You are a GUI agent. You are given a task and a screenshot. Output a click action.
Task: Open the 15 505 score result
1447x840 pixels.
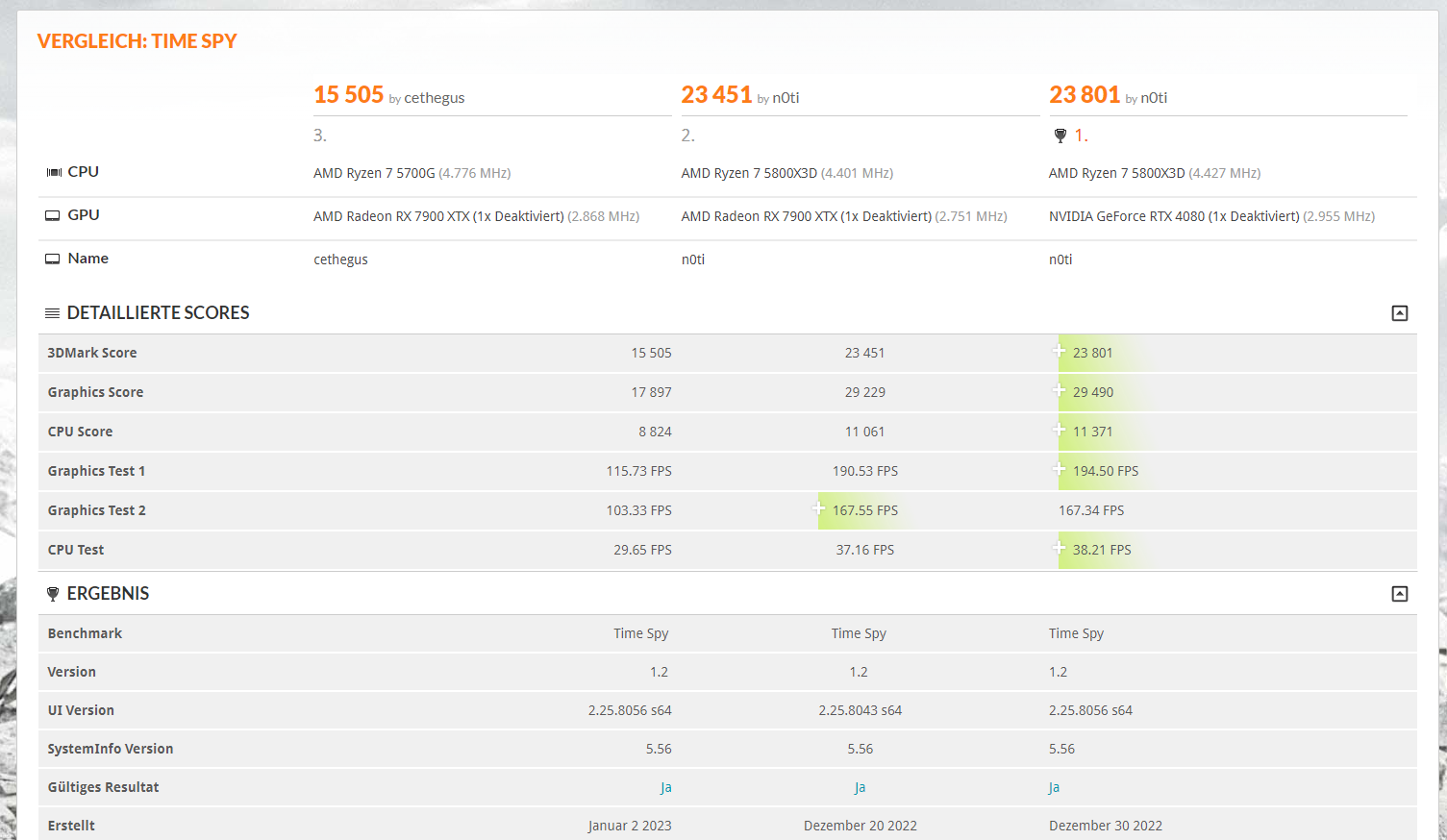349,94
